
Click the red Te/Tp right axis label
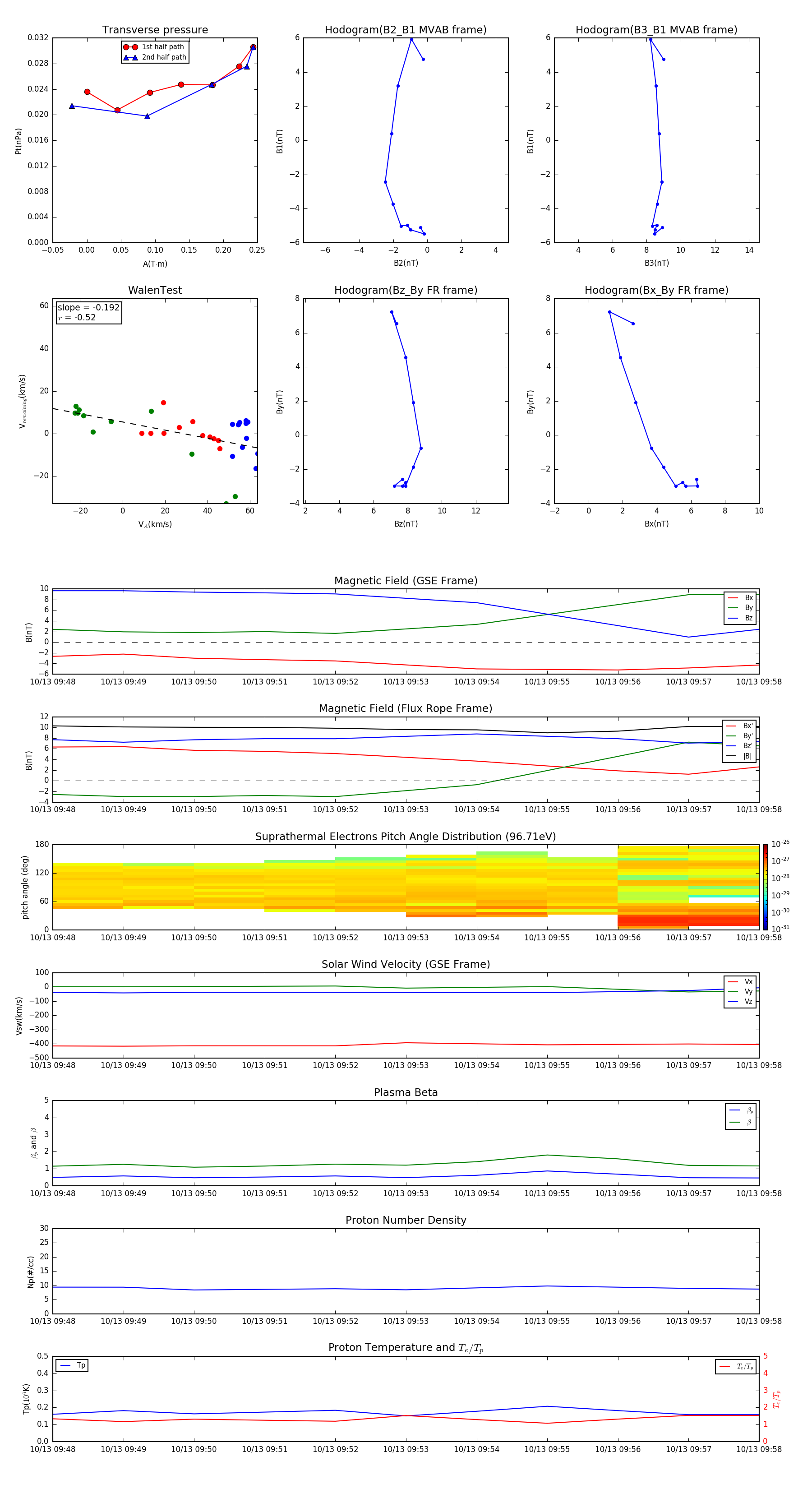point(777,1399)
